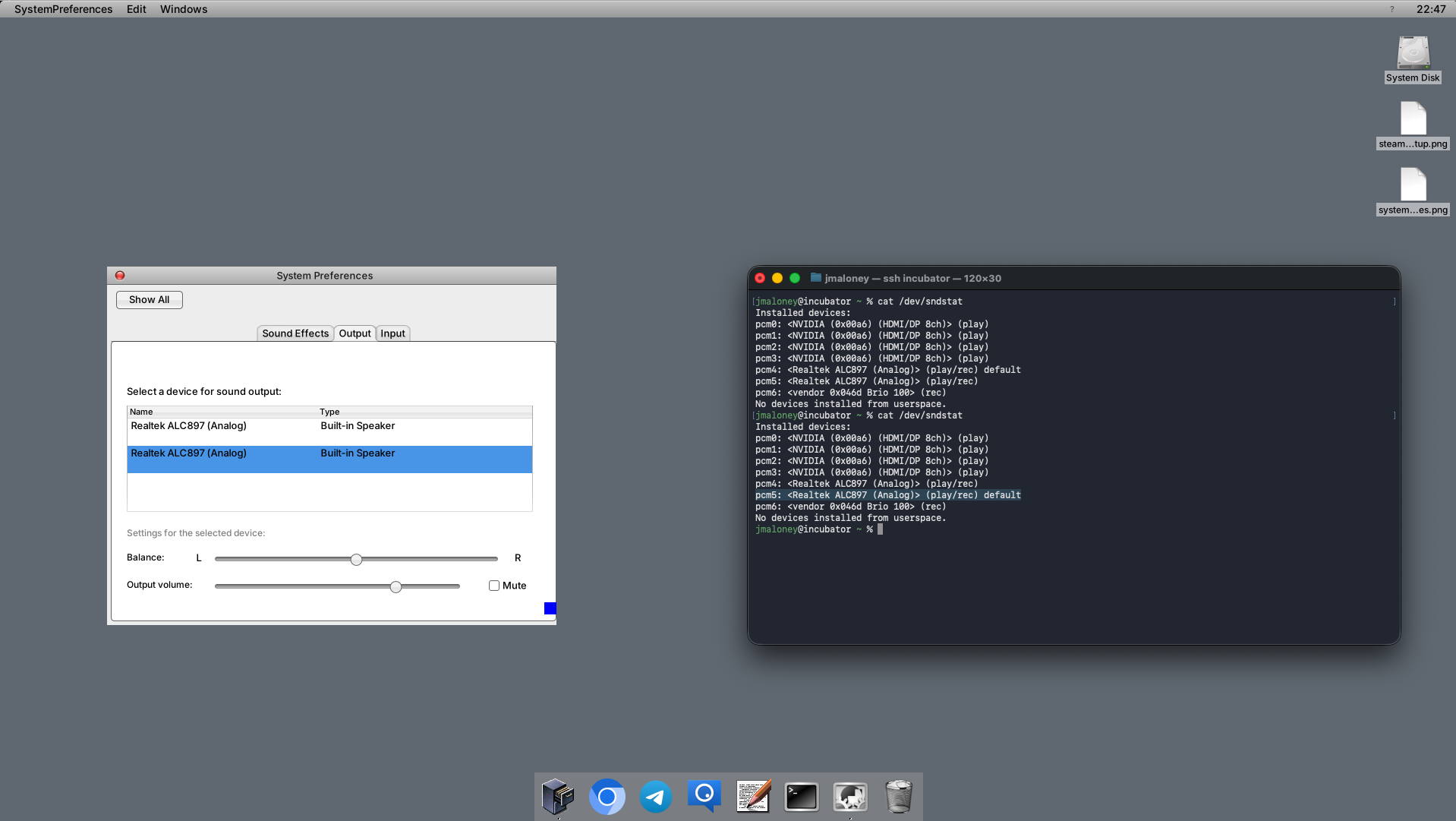Click the Output volume slider knob
Screen dimensions: 1456x821
coord(396,586)
